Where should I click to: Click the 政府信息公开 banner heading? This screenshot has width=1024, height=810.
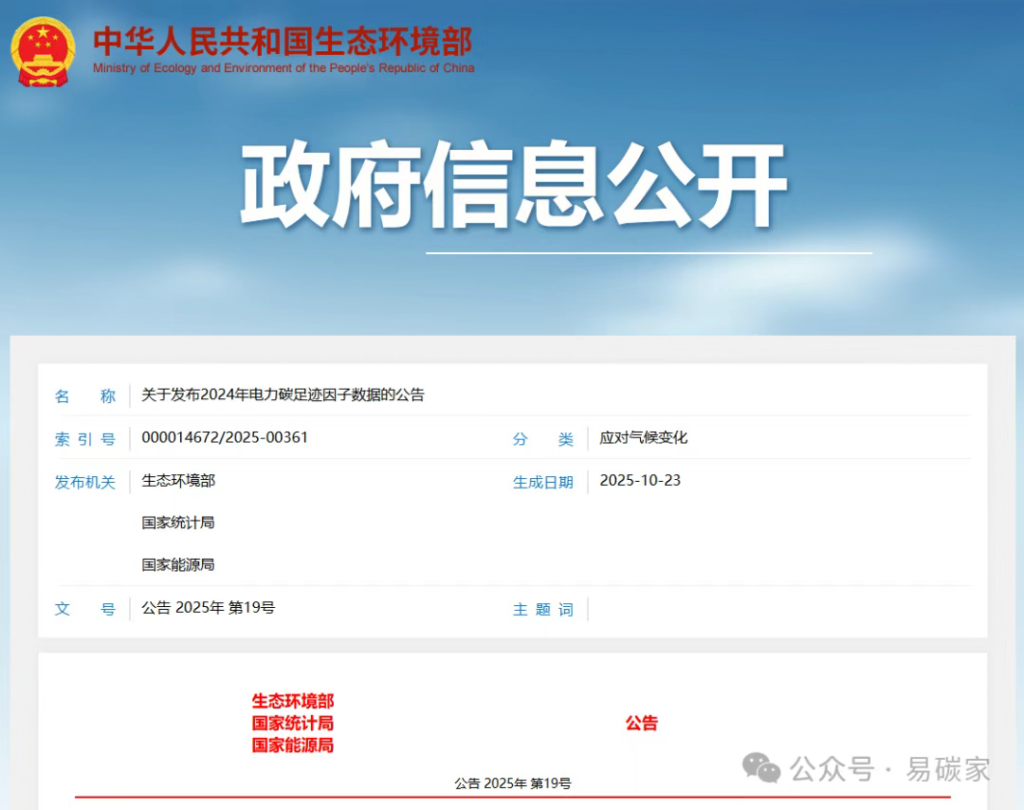point(513,188)
